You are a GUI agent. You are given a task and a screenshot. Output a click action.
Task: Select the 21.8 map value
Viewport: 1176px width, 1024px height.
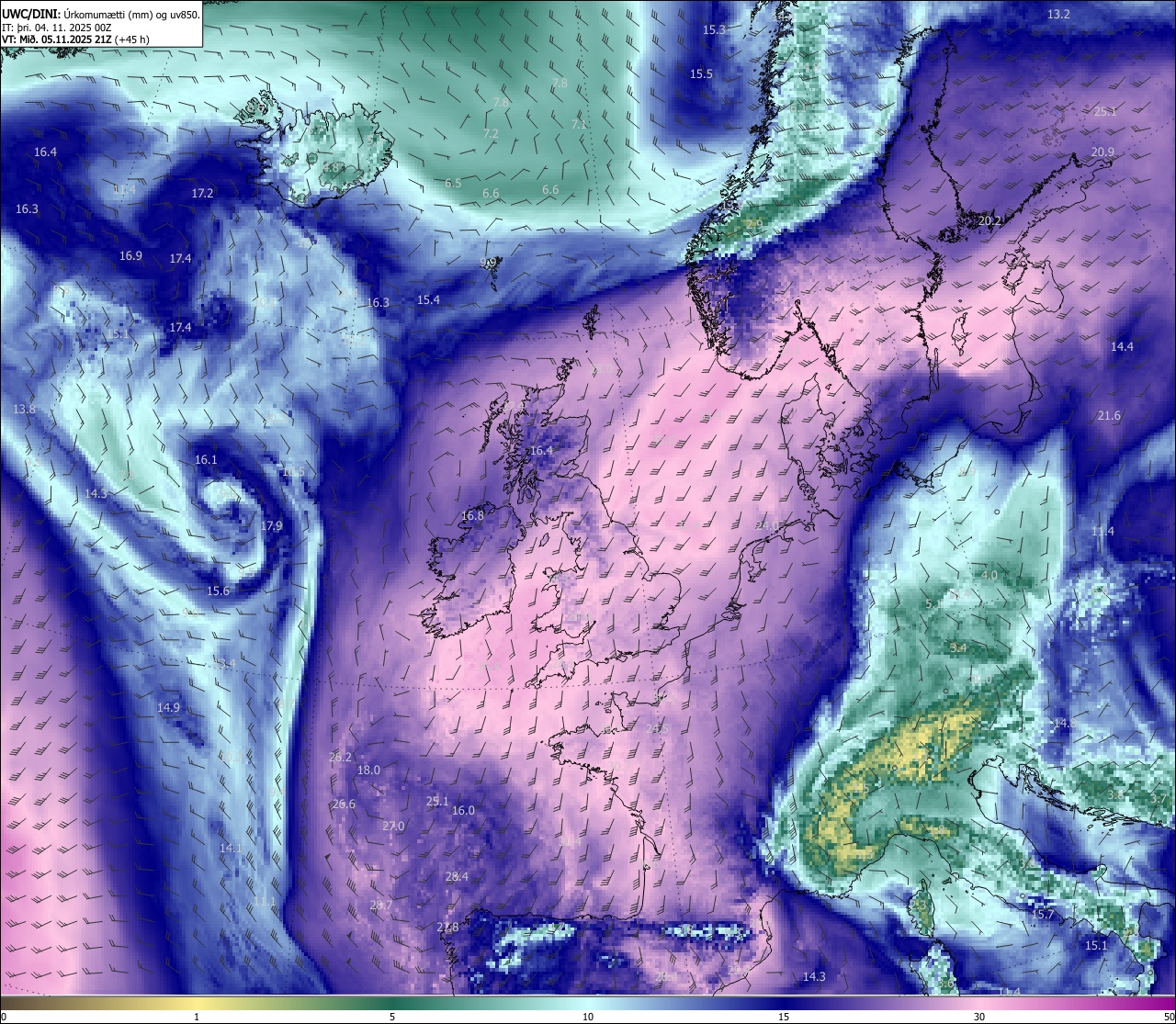(x=447, y=928)
